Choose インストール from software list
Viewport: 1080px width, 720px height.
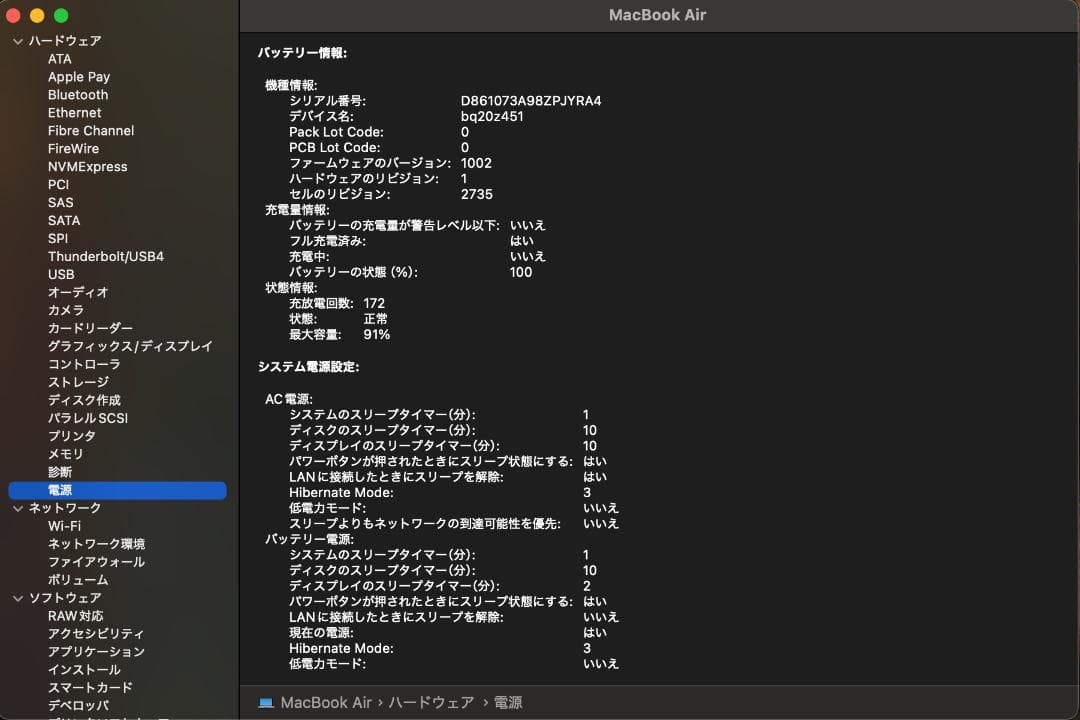(84, 670)
